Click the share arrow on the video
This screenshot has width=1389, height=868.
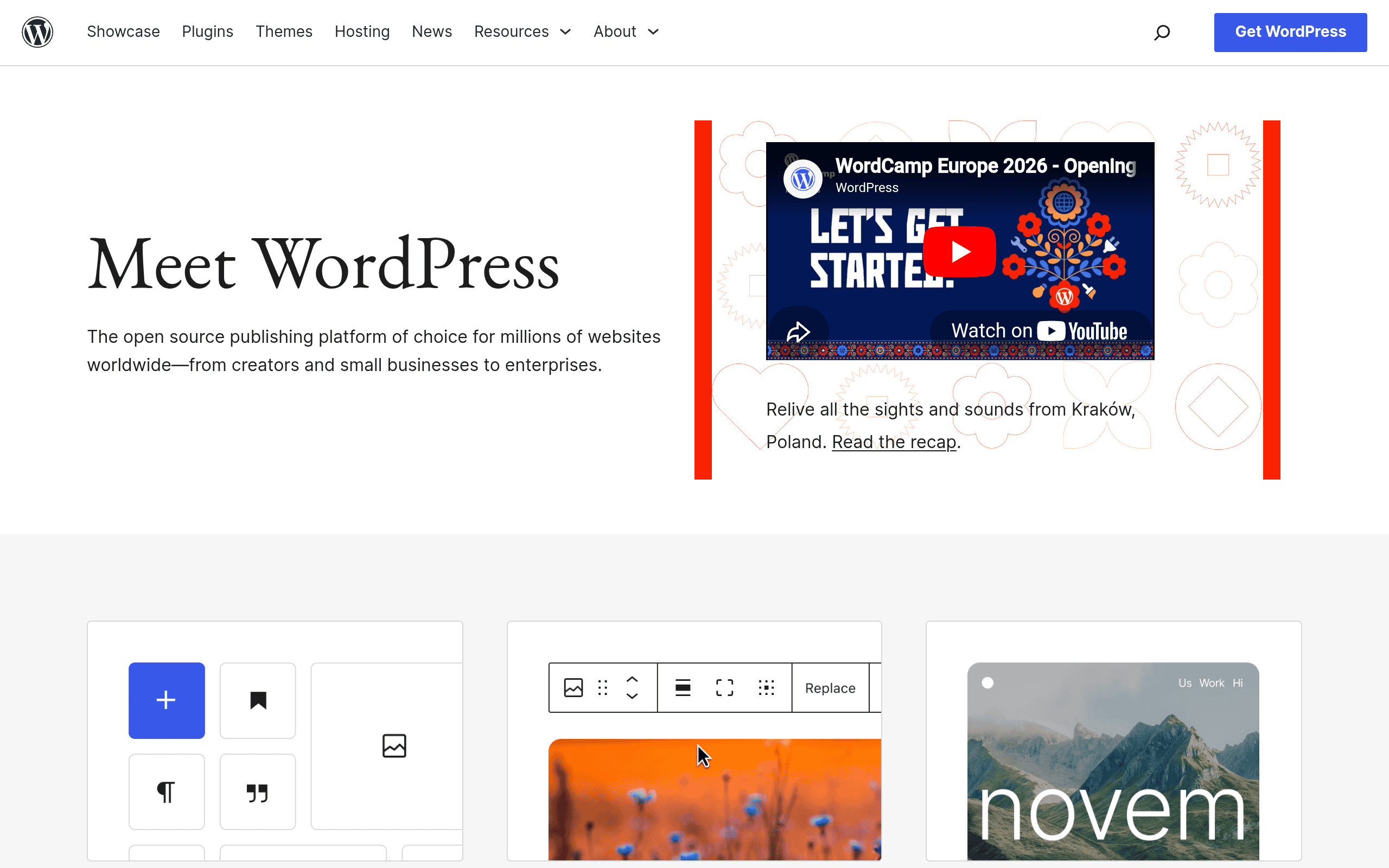[x=798, y=331]
